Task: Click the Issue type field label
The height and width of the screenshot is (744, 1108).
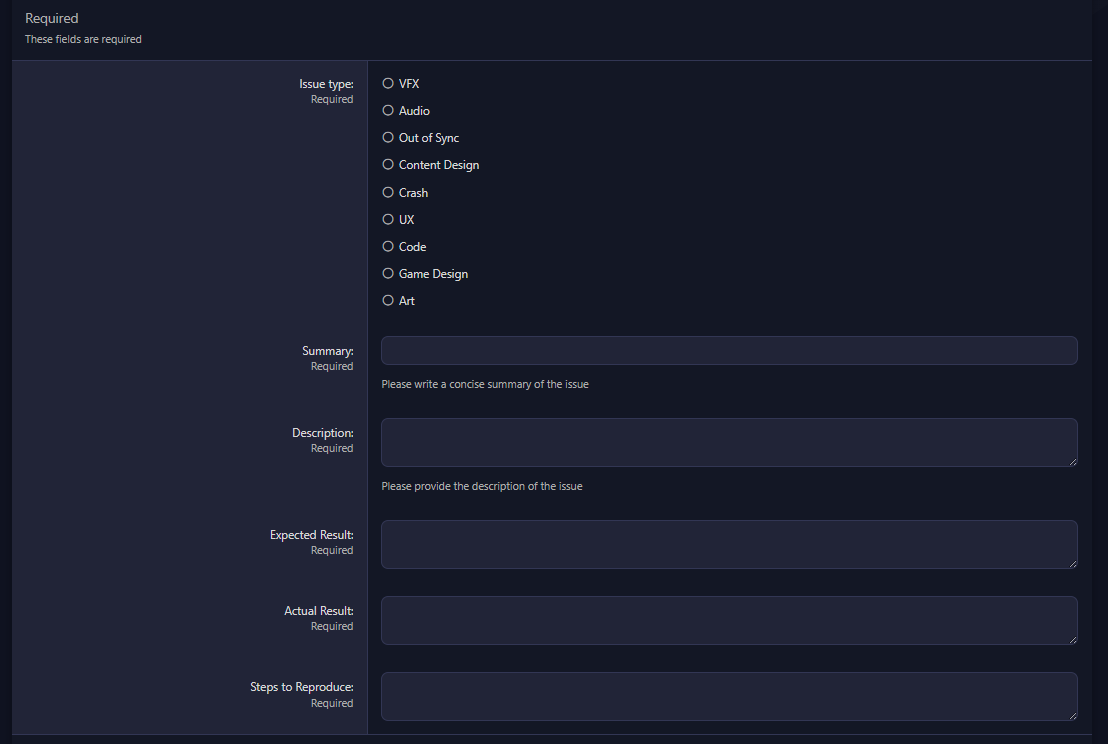Action: tap(326, 84)
